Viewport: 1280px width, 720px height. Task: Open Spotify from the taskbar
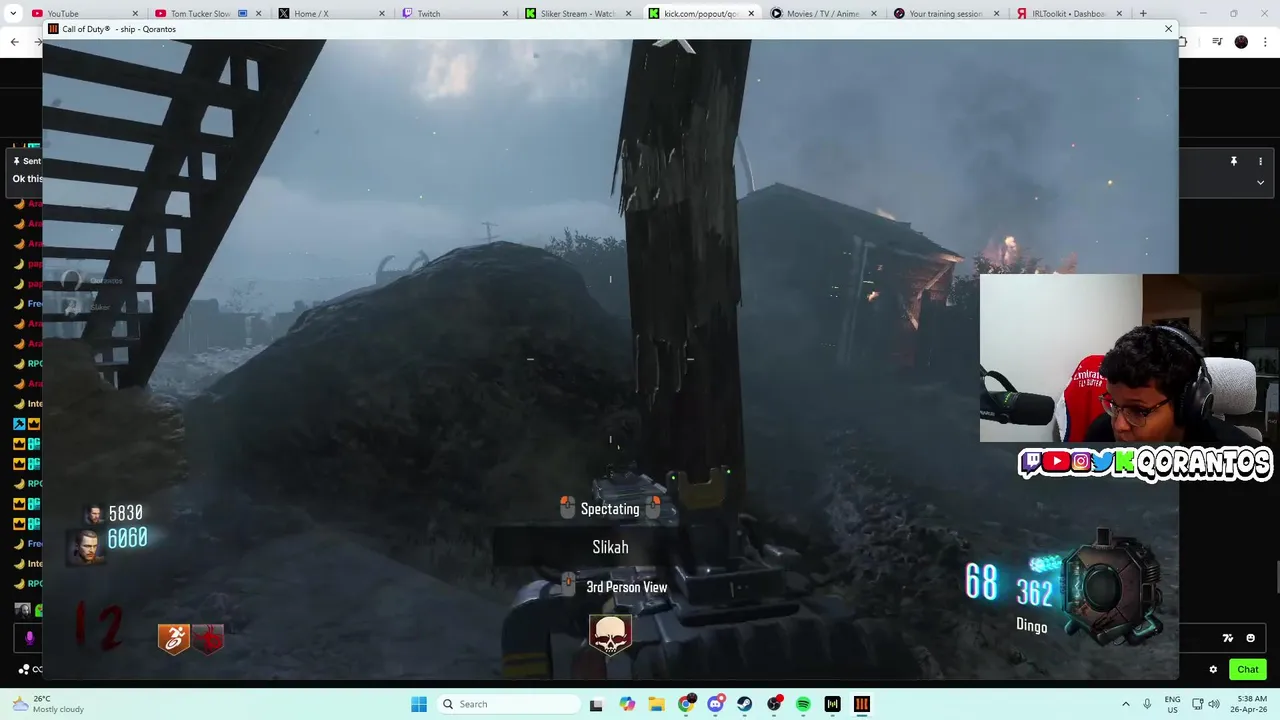[x=803, y=704]
